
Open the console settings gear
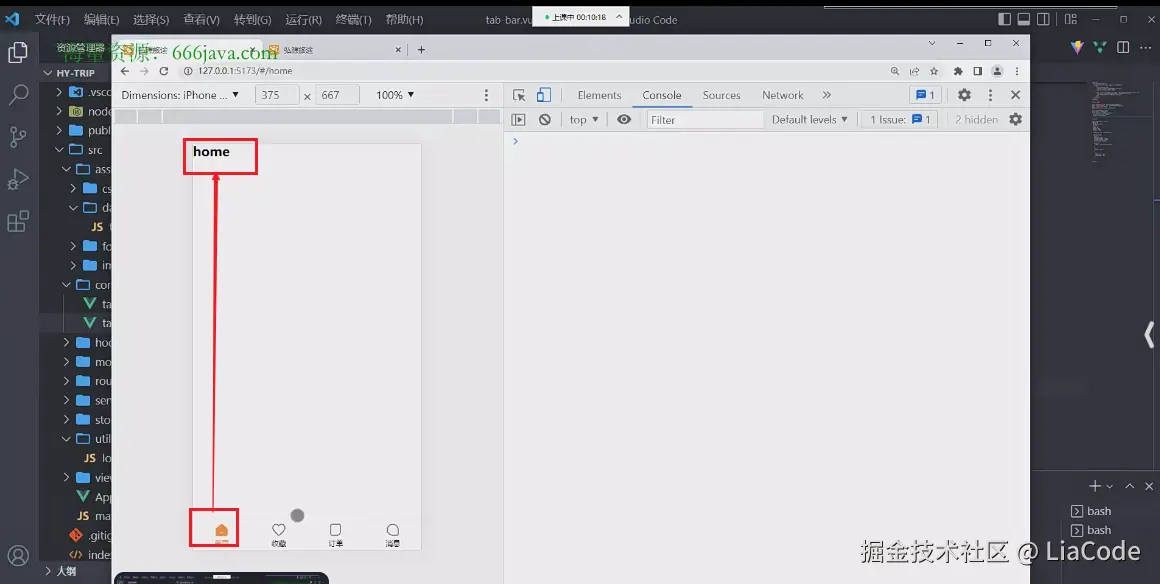1016,119
